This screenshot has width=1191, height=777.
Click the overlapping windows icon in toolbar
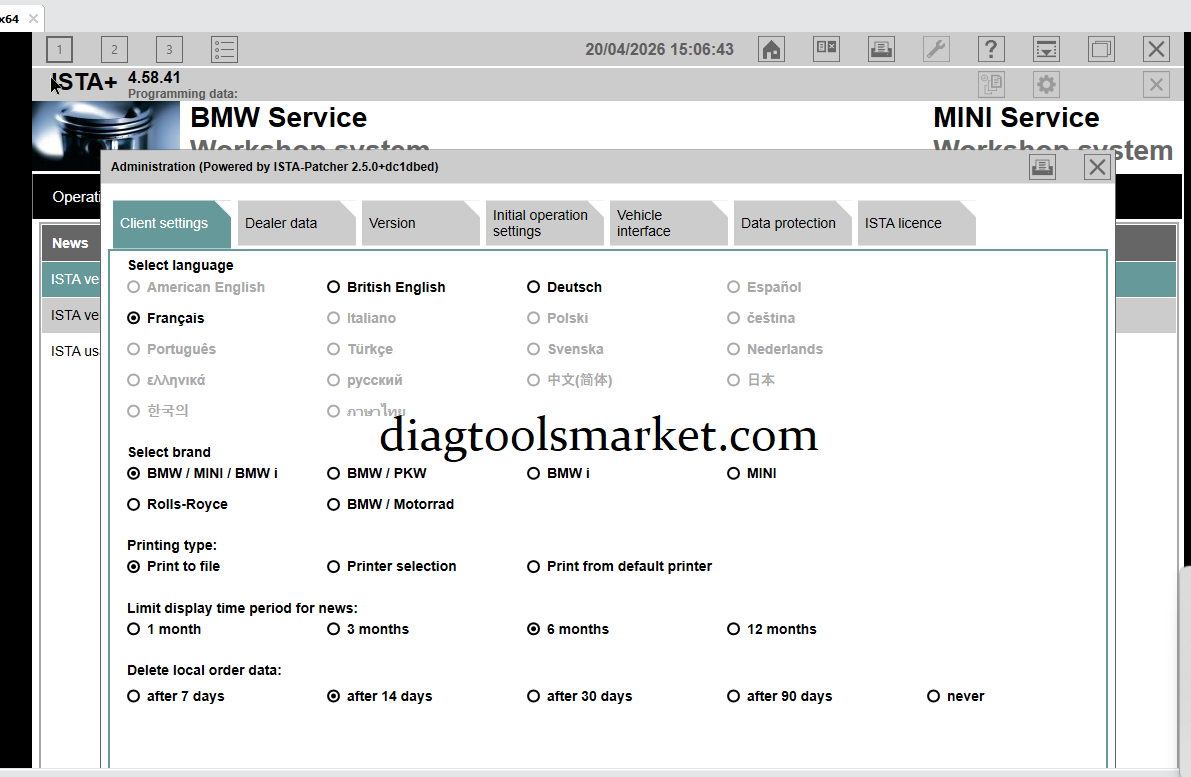(1101, 49)
